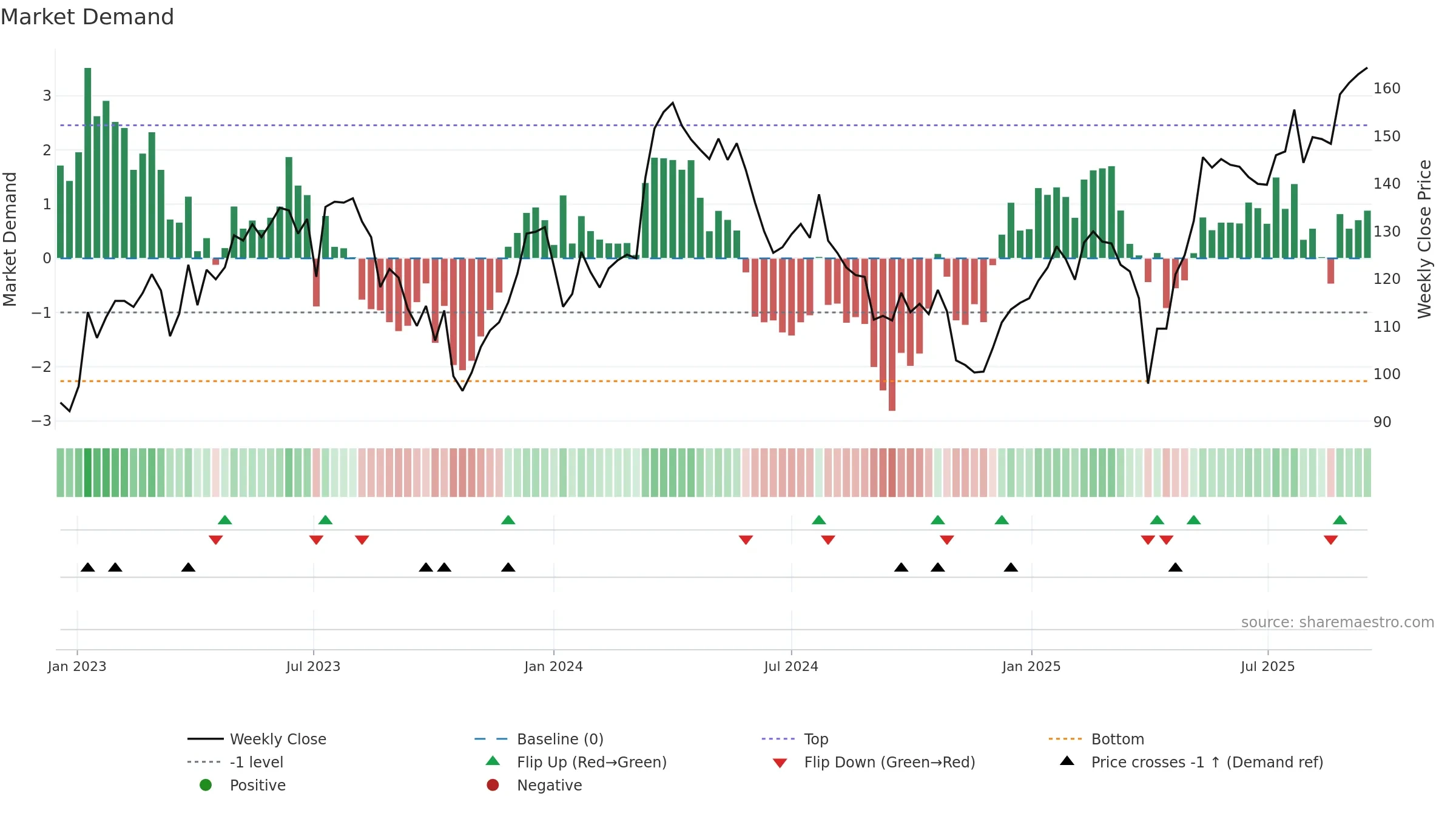Screen dimensions: 1456x819
Task: Toggle the Top dotted line legend entry
Action: tap(795, 739)
